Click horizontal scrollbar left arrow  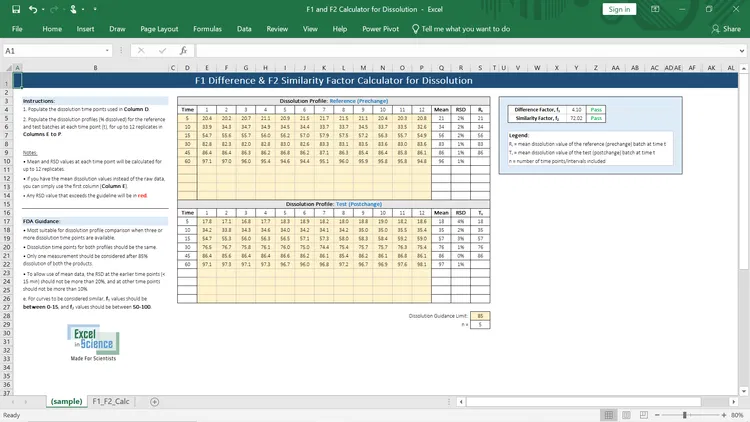click(461, 402)
